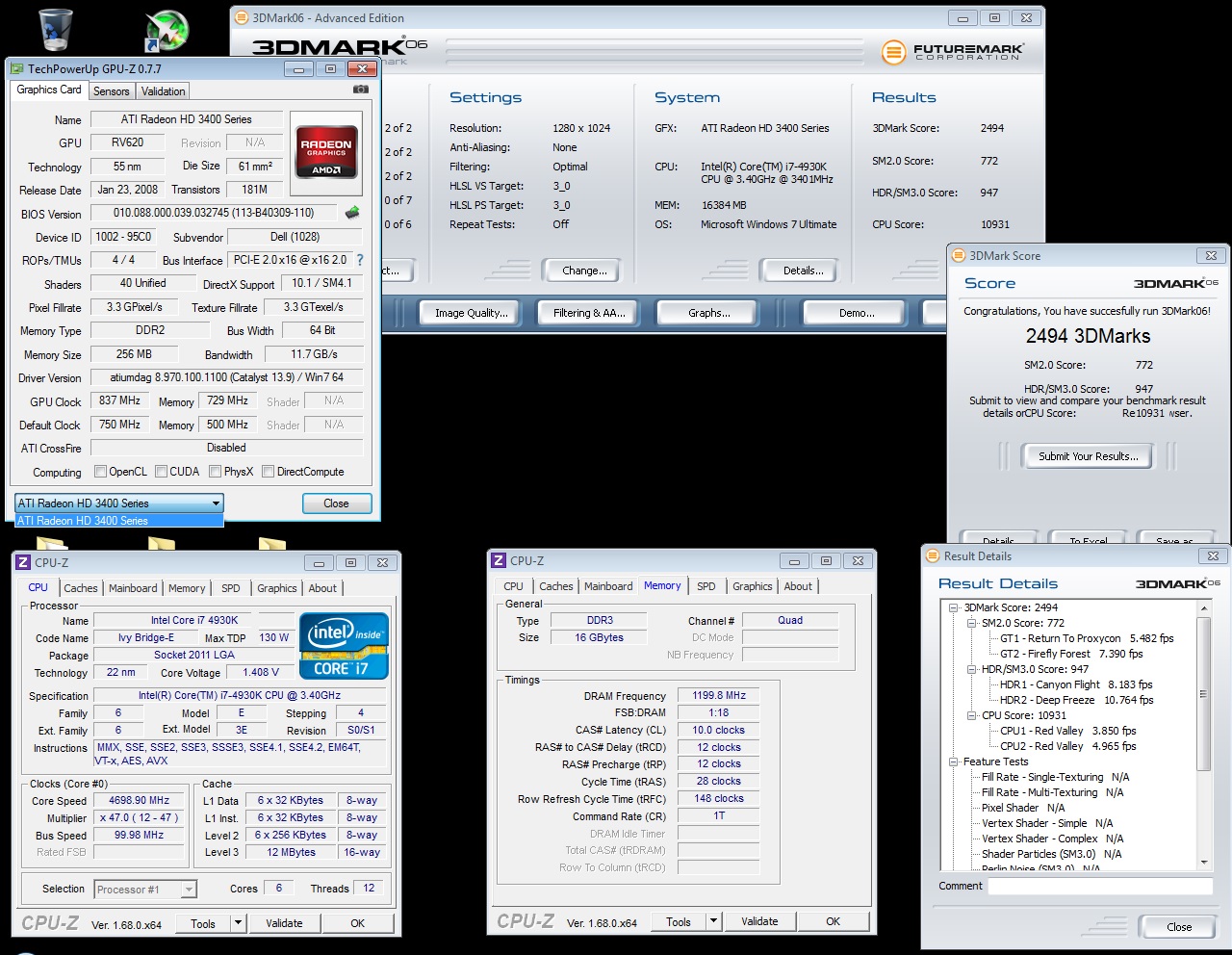This screenshot has height=955, width=1232.
Task: Collapse the CPU Score: 10931 node
Action: [x=971, y=715]
